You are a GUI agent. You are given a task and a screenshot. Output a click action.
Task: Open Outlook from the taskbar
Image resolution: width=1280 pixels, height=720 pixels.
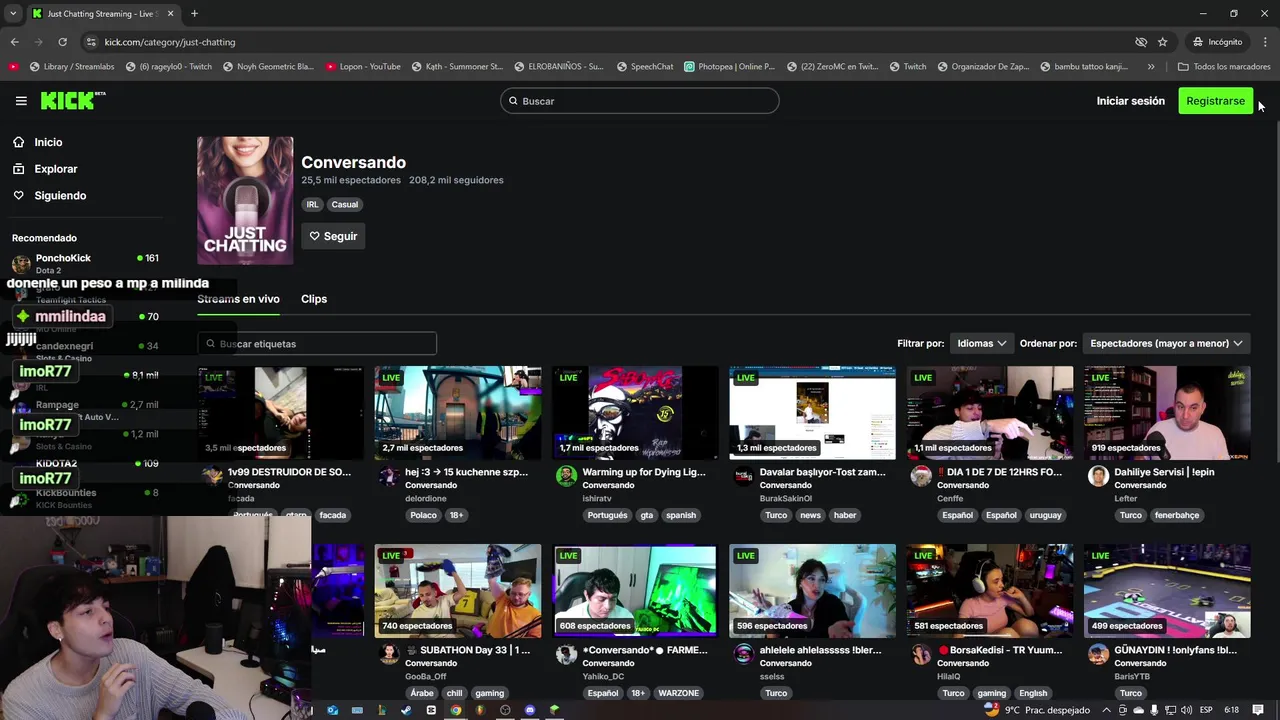(x=332, y=710)
